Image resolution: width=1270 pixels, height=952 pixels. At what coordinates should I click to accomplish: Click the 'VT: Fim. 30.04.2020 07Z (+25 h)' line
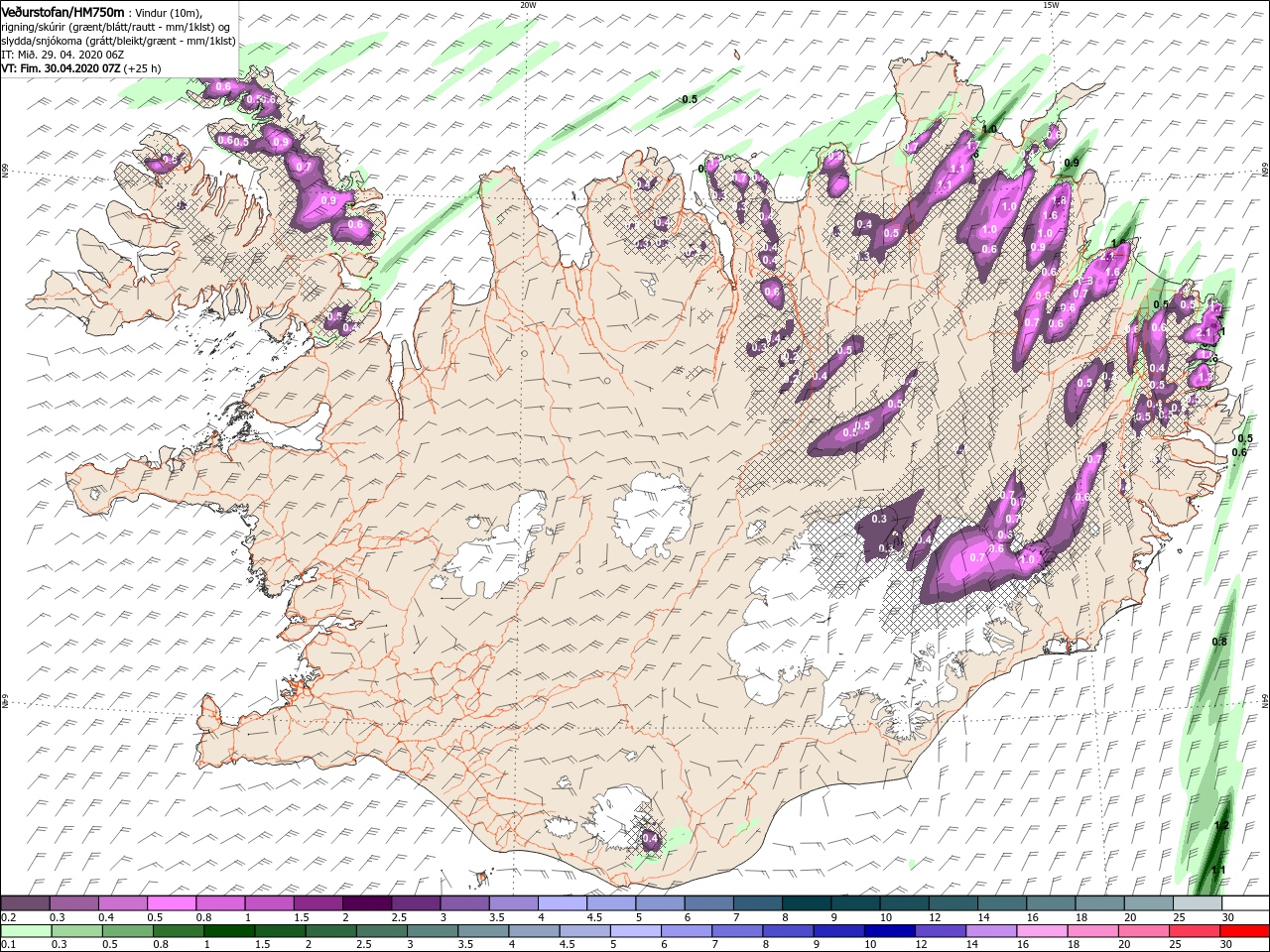coord(81,68)
